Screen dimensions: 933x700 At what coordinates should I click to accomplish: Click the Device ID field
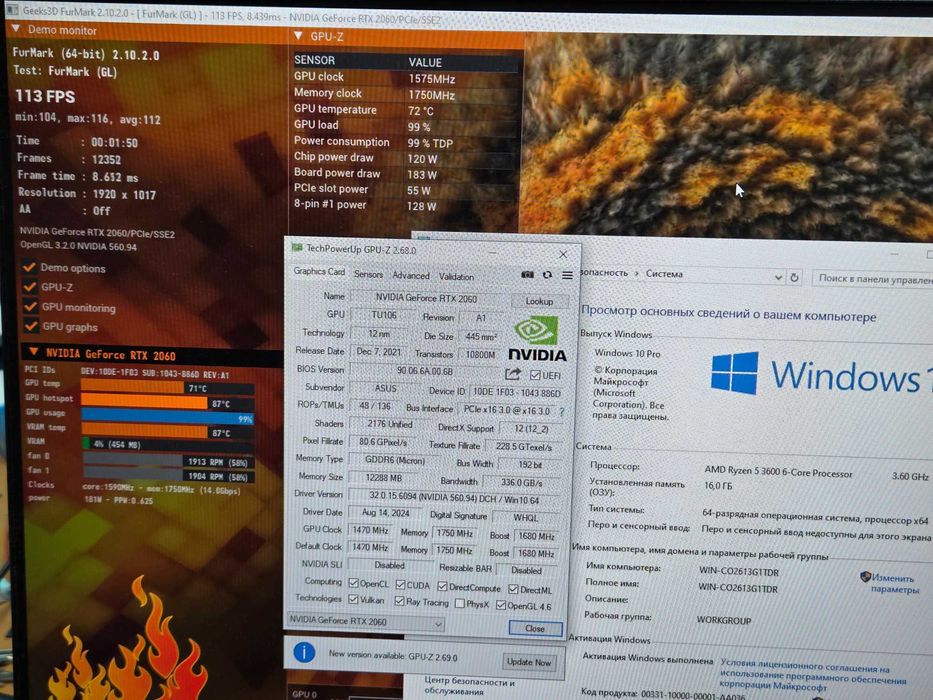[515, 393]
